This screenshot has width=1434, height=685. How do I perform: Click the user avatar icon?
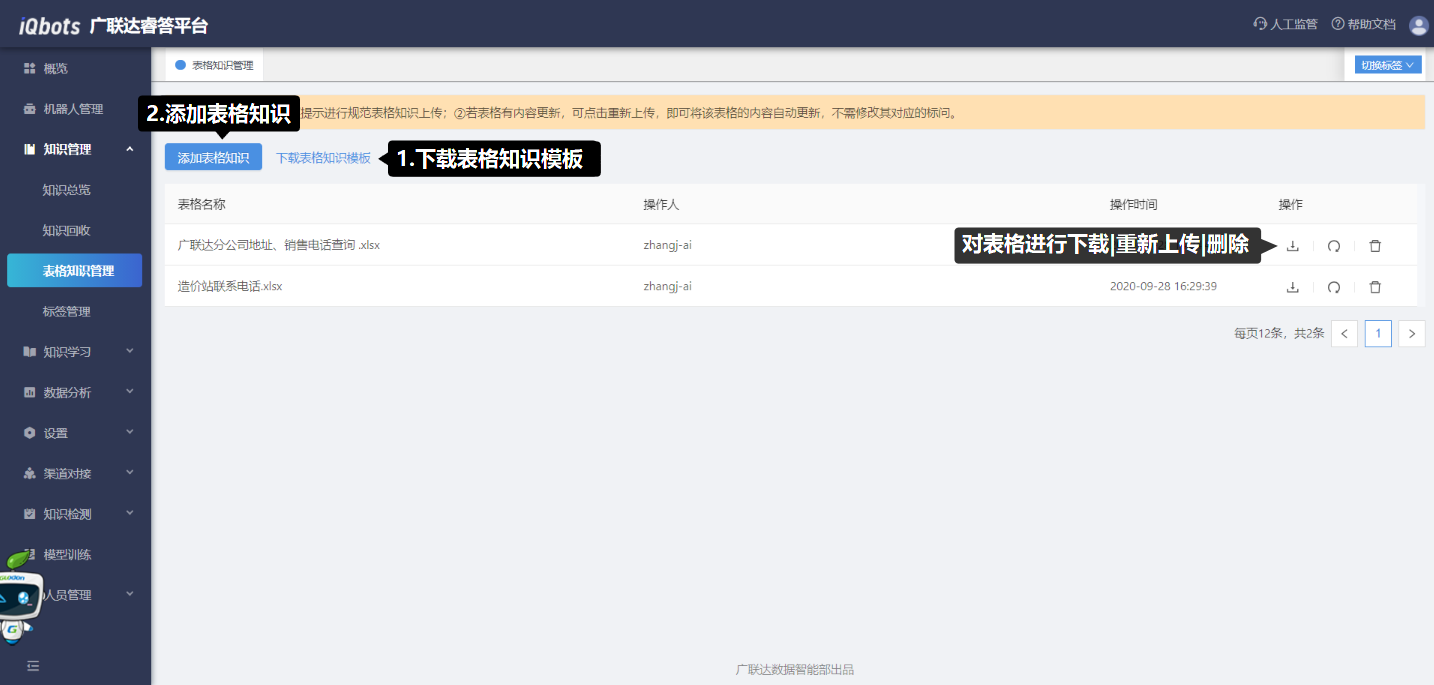click(1418, 25)
